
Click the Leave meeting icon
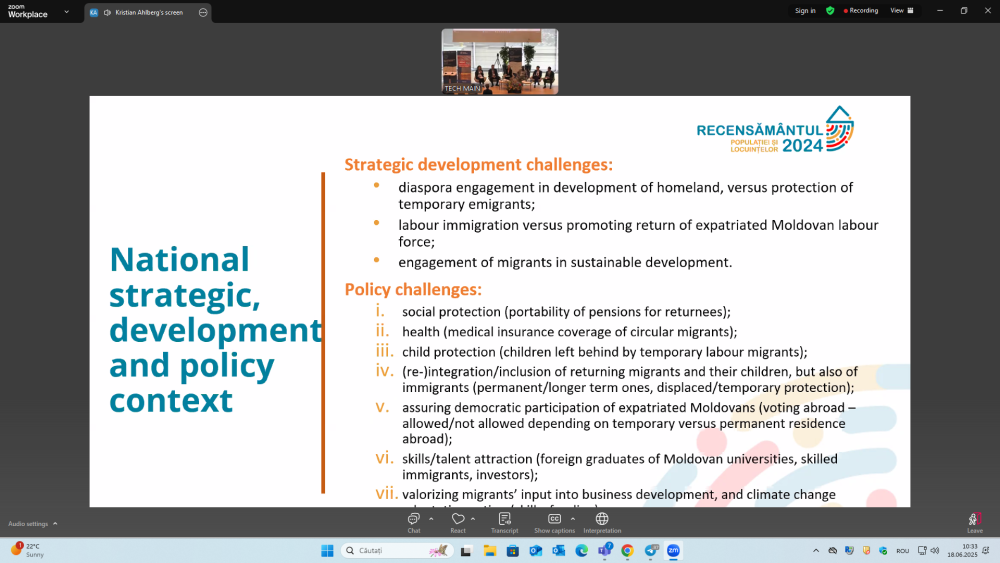point(974,523)
